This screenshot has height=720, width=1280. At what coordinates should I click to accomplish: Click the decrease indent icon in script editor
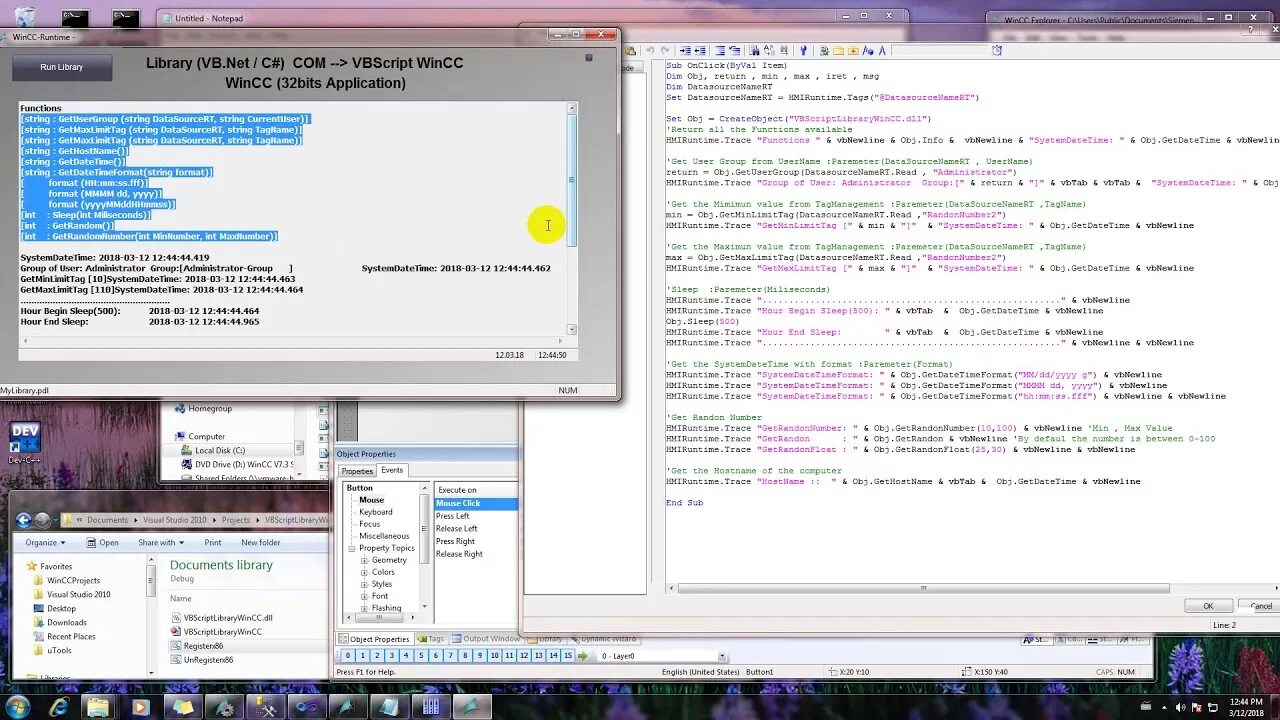coord(700,50)
